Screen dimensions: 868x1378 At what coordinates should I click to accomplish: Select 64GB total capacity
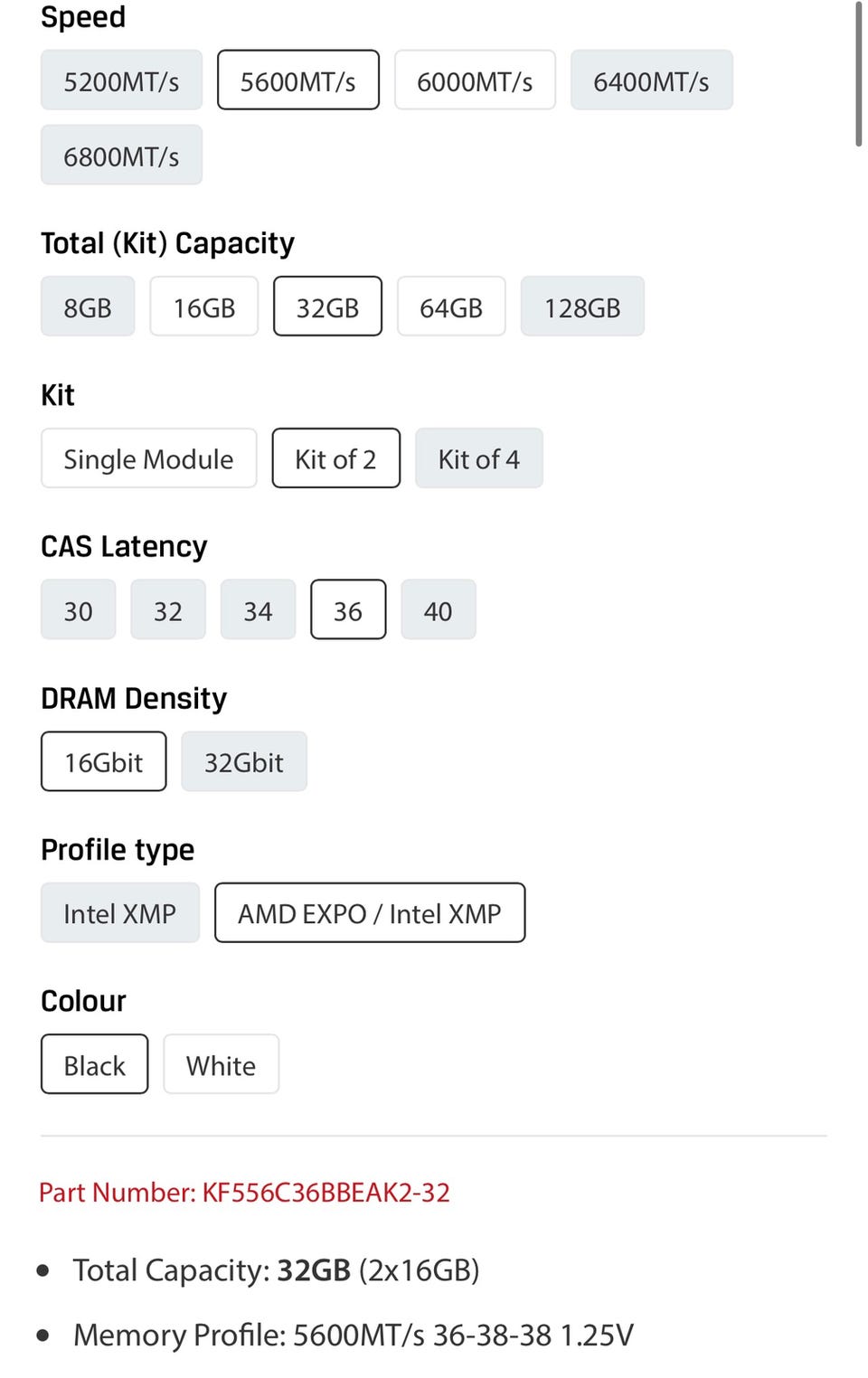(x=451, y=307)
